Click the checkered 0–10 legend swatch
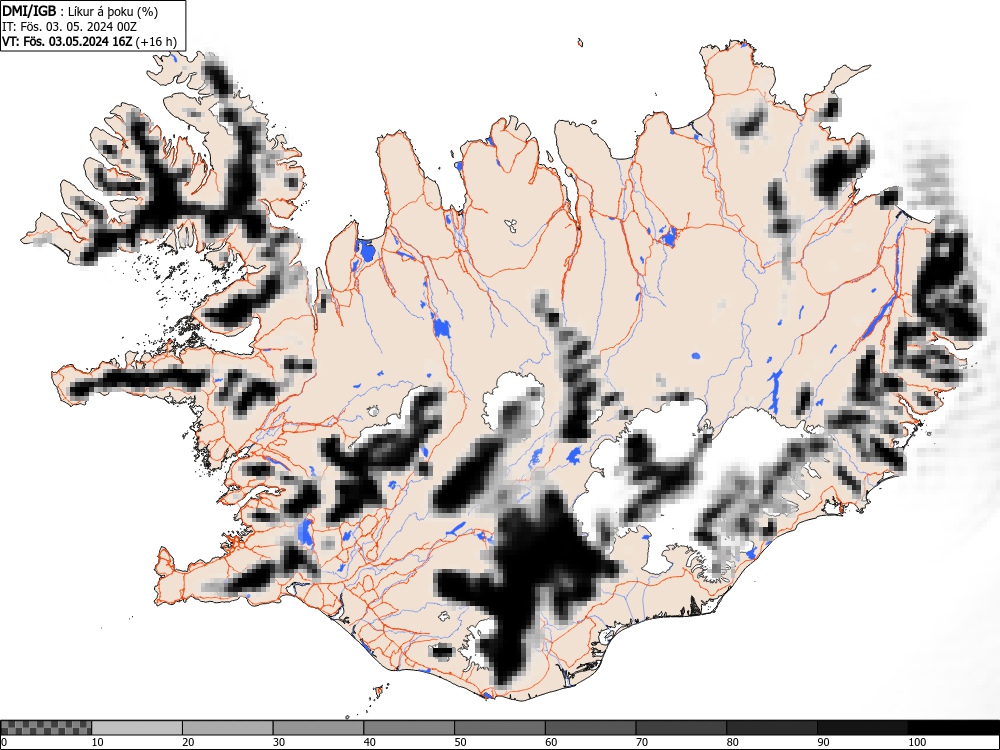Viewport: 1000px width, 750px height. pyautogui.click(x=46, y=728)
